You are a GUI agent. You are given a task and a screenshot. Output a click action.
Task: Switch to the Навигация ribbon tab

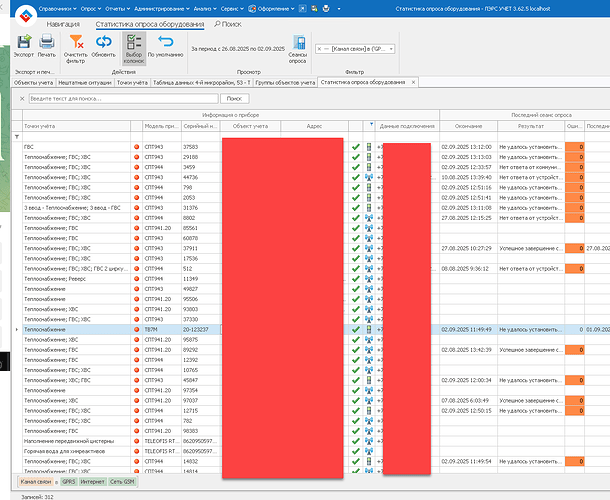tap(63, 24)
